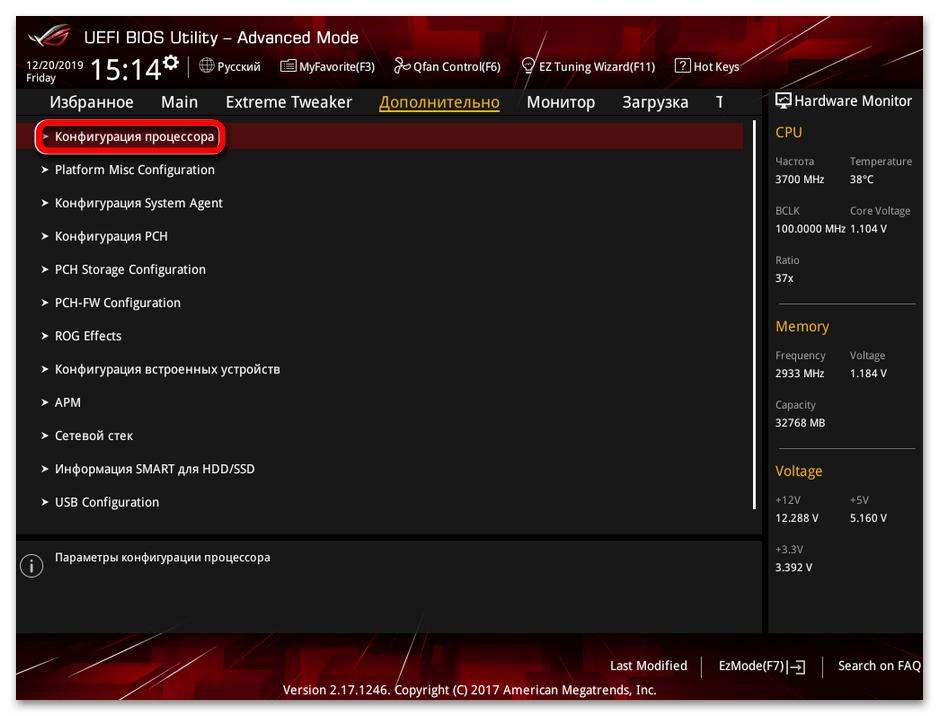Select Дополнительно tab
The height and width of the screenshot is (716, 939).
439,102
